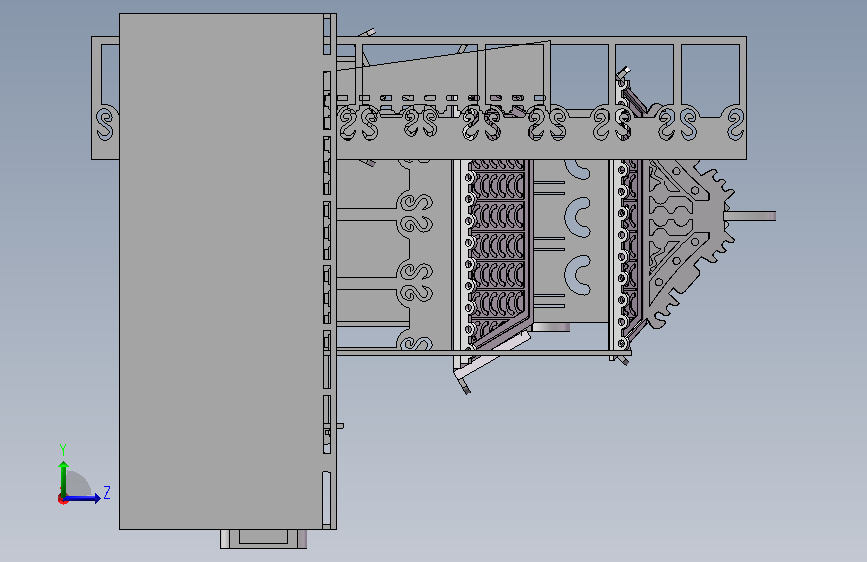Click the 'Y' axis label
The image size is (867, 562).
tap(63, 449)
